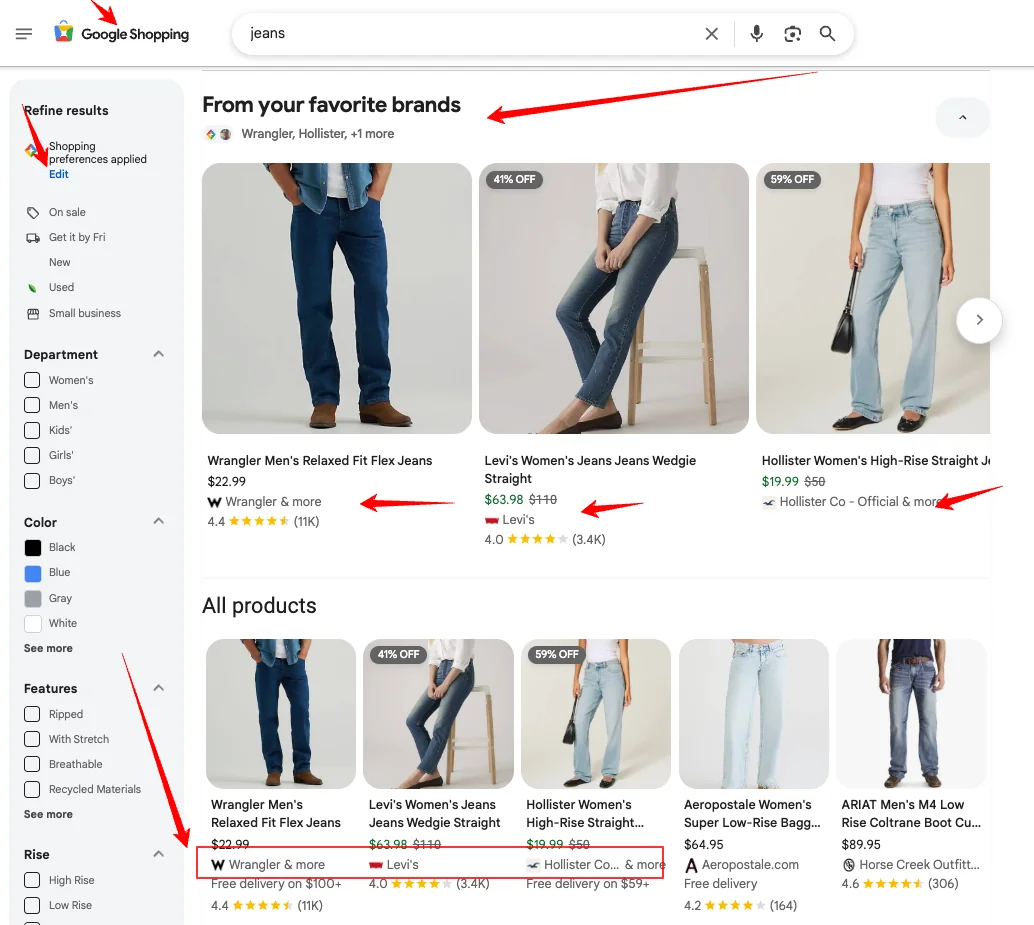Open ARIAT Men's M4 jeans thumbnail
Screen dimensions: 1034x925
(911, 714)
